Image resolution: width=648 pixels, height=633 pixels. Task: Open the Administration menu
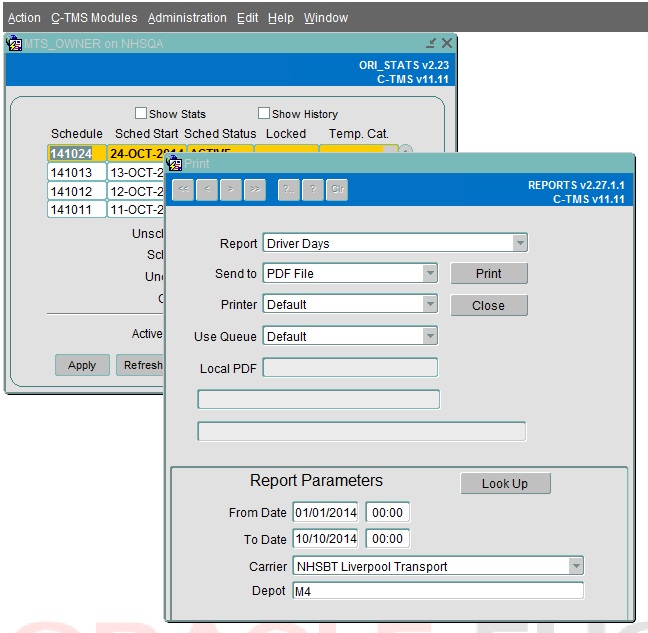[187, 18]
